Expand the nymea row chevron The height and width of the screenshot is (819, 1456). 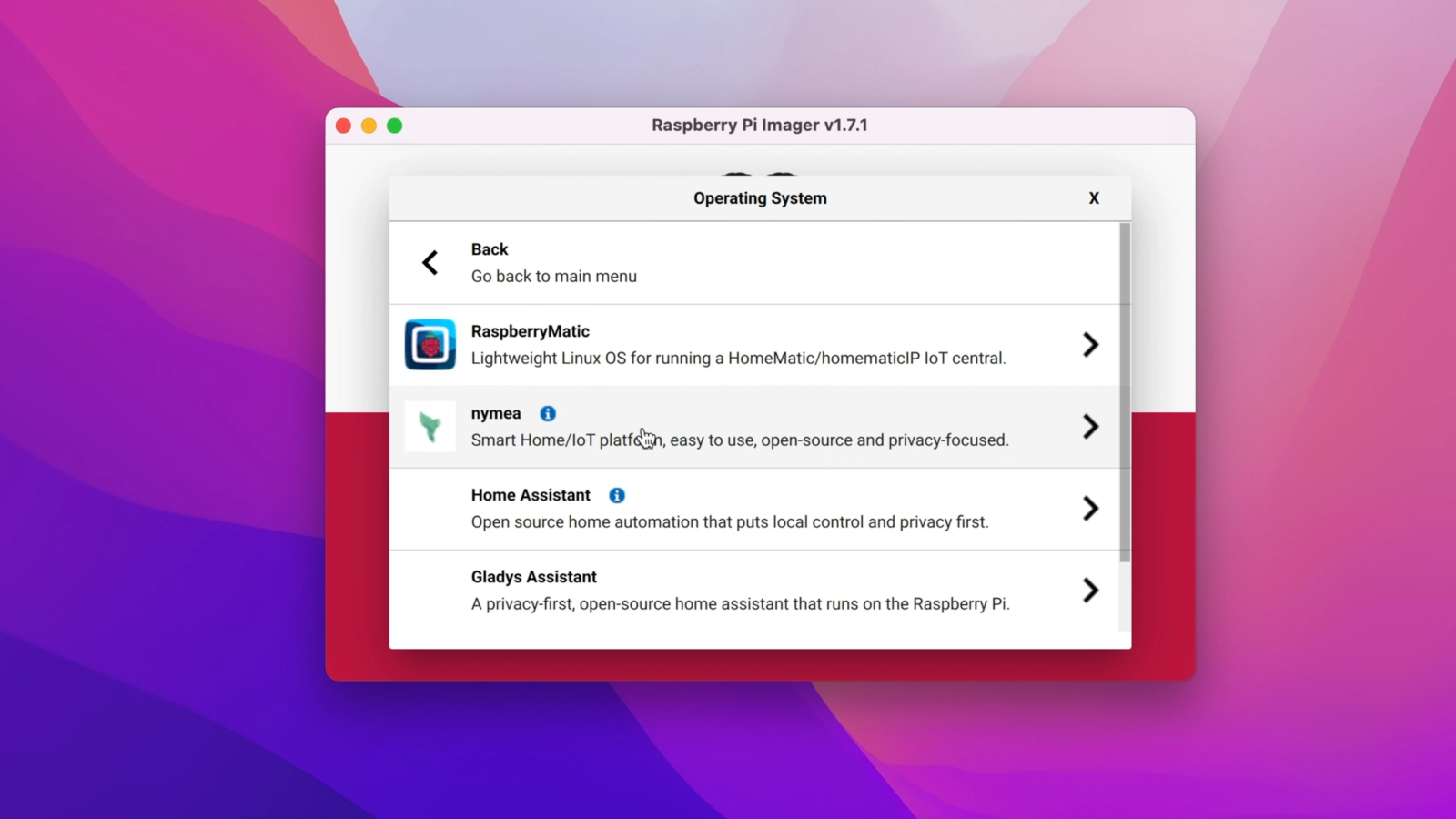pyautogui.click(x=1090, y=427)
